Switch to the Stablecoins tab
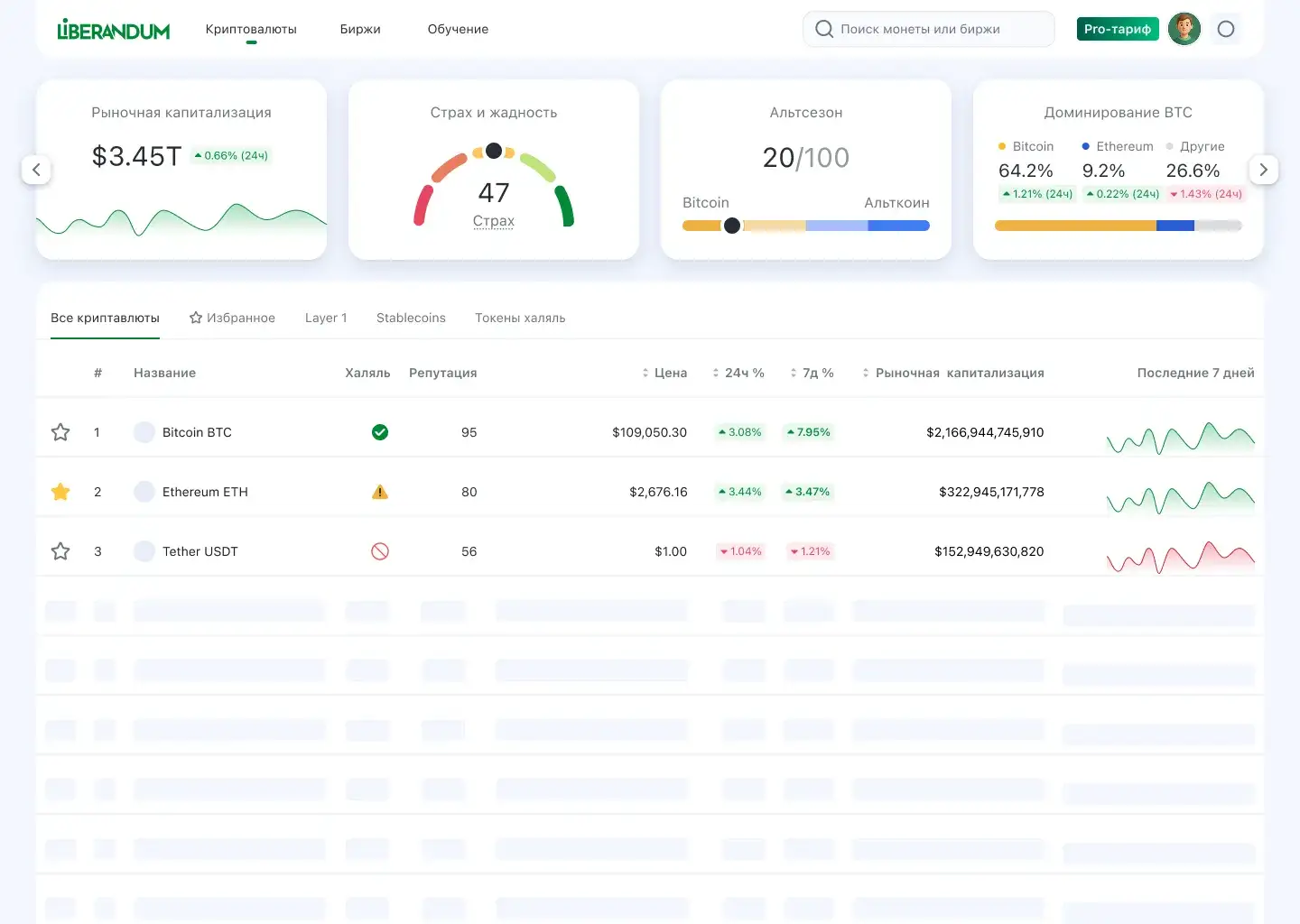Image resolution: width=1300 pixels, height=924 pixels. pyautogui.click(x=411, y=318)
